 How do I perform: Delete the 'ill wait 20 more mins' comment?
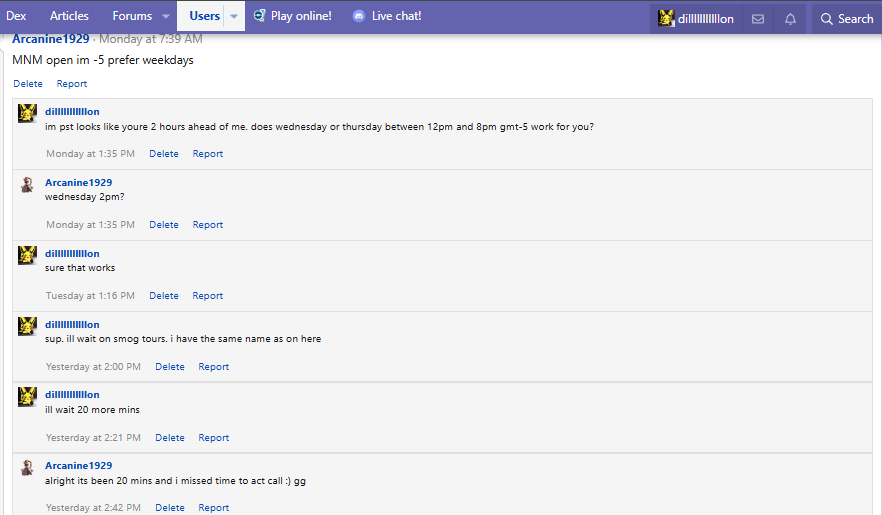tap(170, 437)
